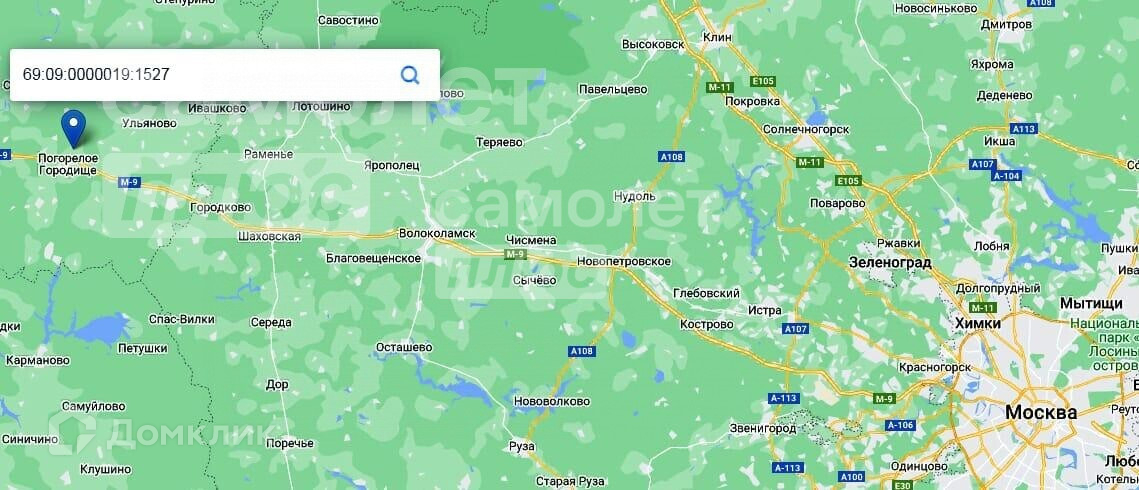Image resolution: width=1139 pixels, height=490 pixels.
Task: Click the Руза town label
Action: click(522, 446)
